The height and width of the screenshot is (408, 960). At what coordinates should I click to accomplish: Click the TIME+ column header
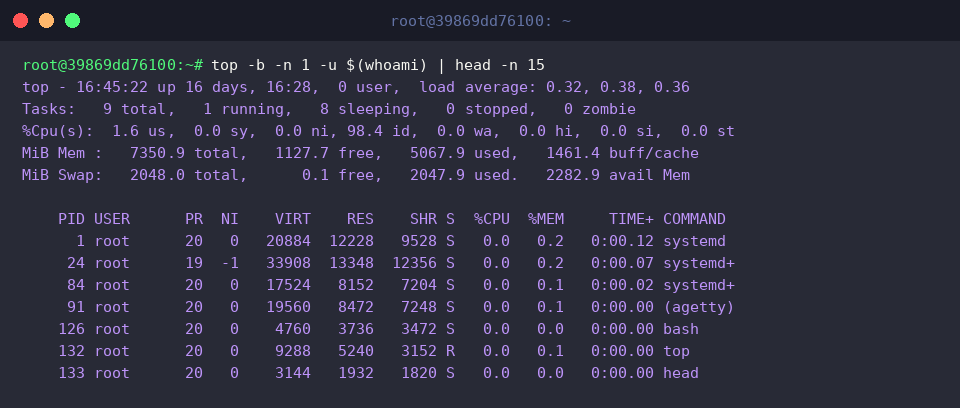click(x=631, y=219)
